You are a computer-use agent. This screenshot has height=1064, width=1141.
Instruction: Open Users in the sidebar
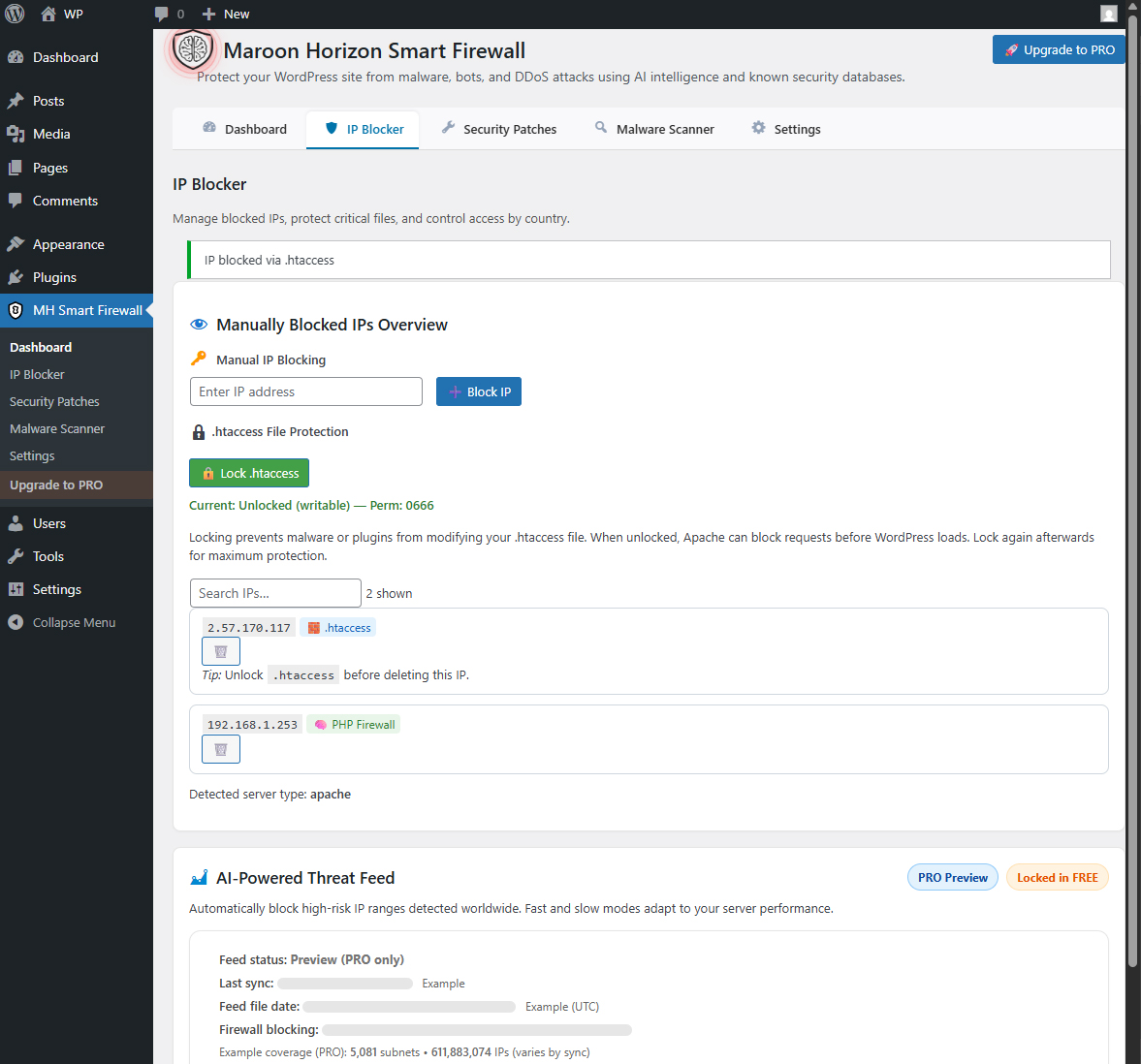click(x=77, y=523)
